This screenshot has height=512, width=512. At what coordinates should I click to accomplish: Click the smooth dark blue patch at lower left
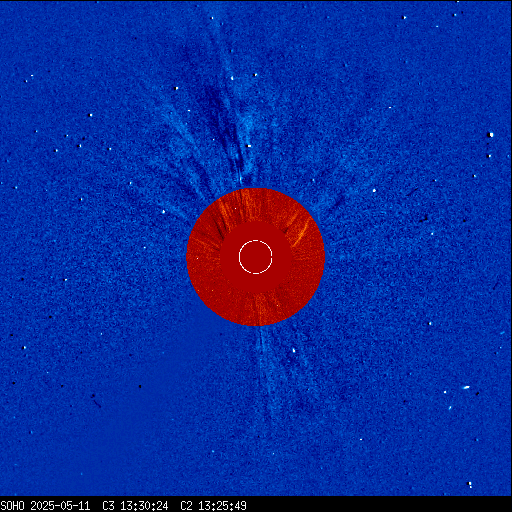point(133,433)
